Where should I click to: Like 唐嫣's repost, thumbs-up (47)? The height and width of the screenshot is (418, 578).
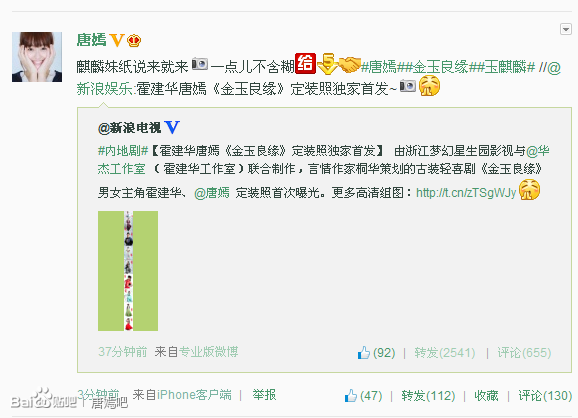coord(363,396)
